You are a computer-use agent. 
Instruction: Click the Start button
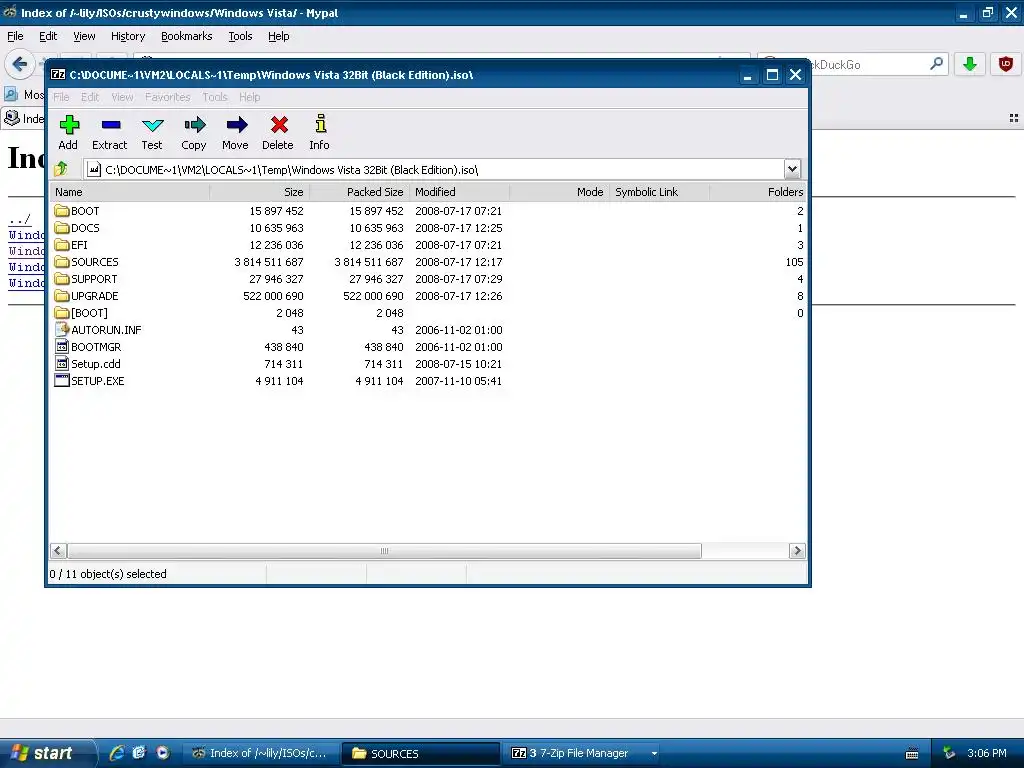[47, 753]
